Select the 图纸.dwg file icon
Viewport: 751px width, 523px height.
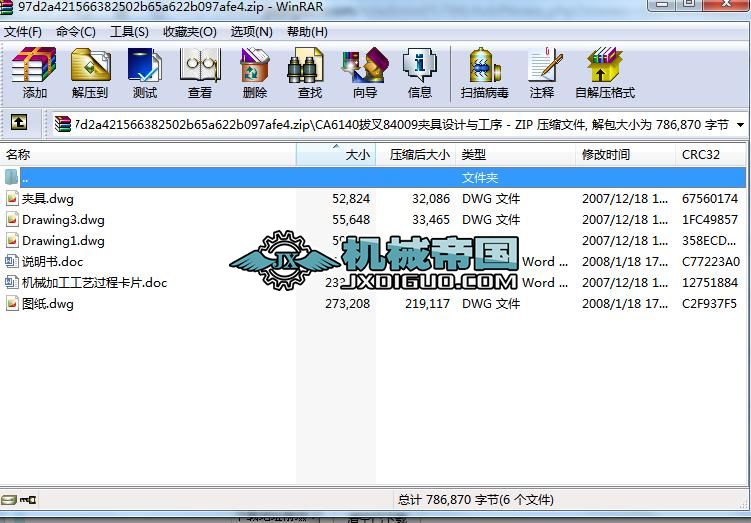12,304
